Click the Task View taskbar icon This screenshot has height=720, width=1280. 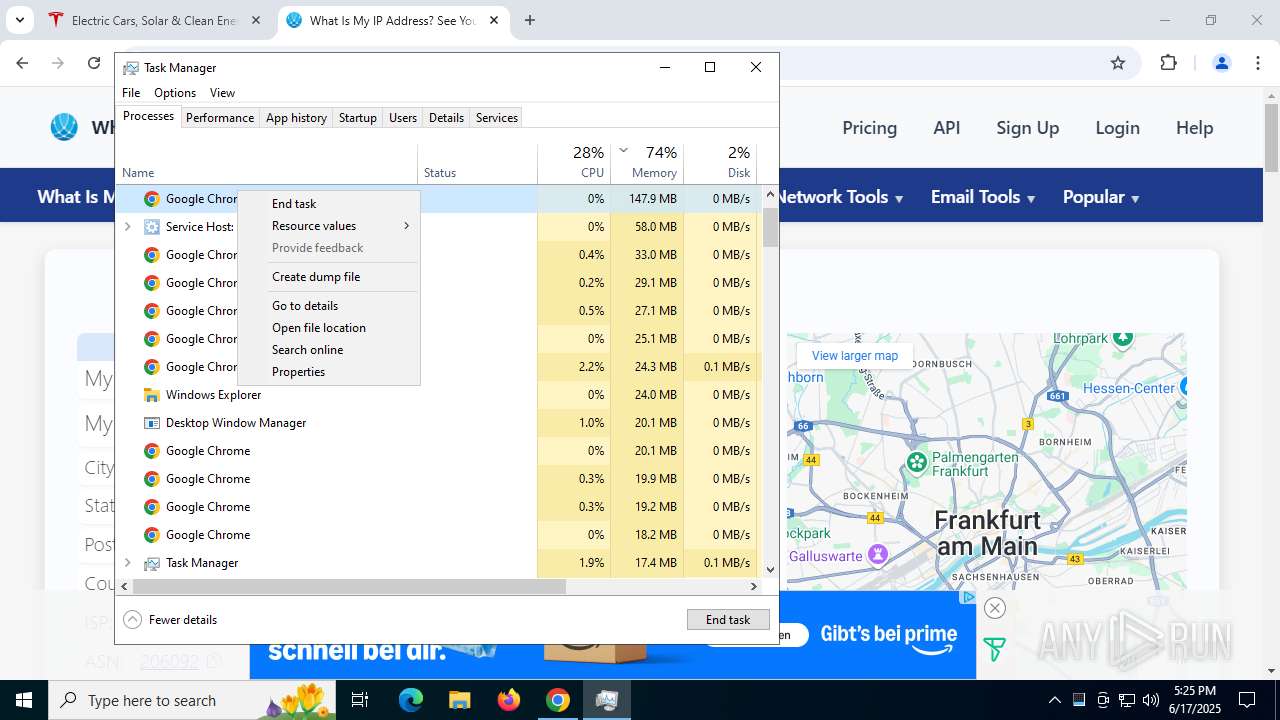tap(361, 700)
